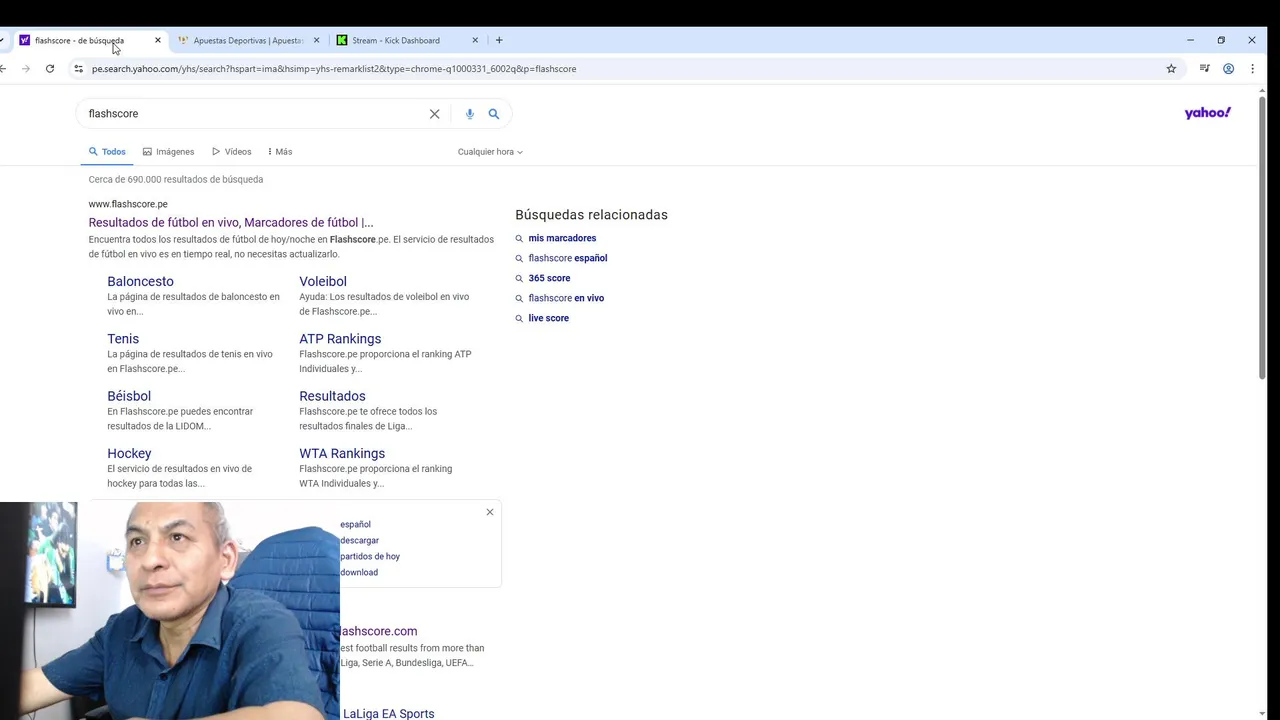Viewport: 1280px width, 720px height.
Task: Reload the page with the refresh icon
Action: pyautogui.click(x=50, y=69)
